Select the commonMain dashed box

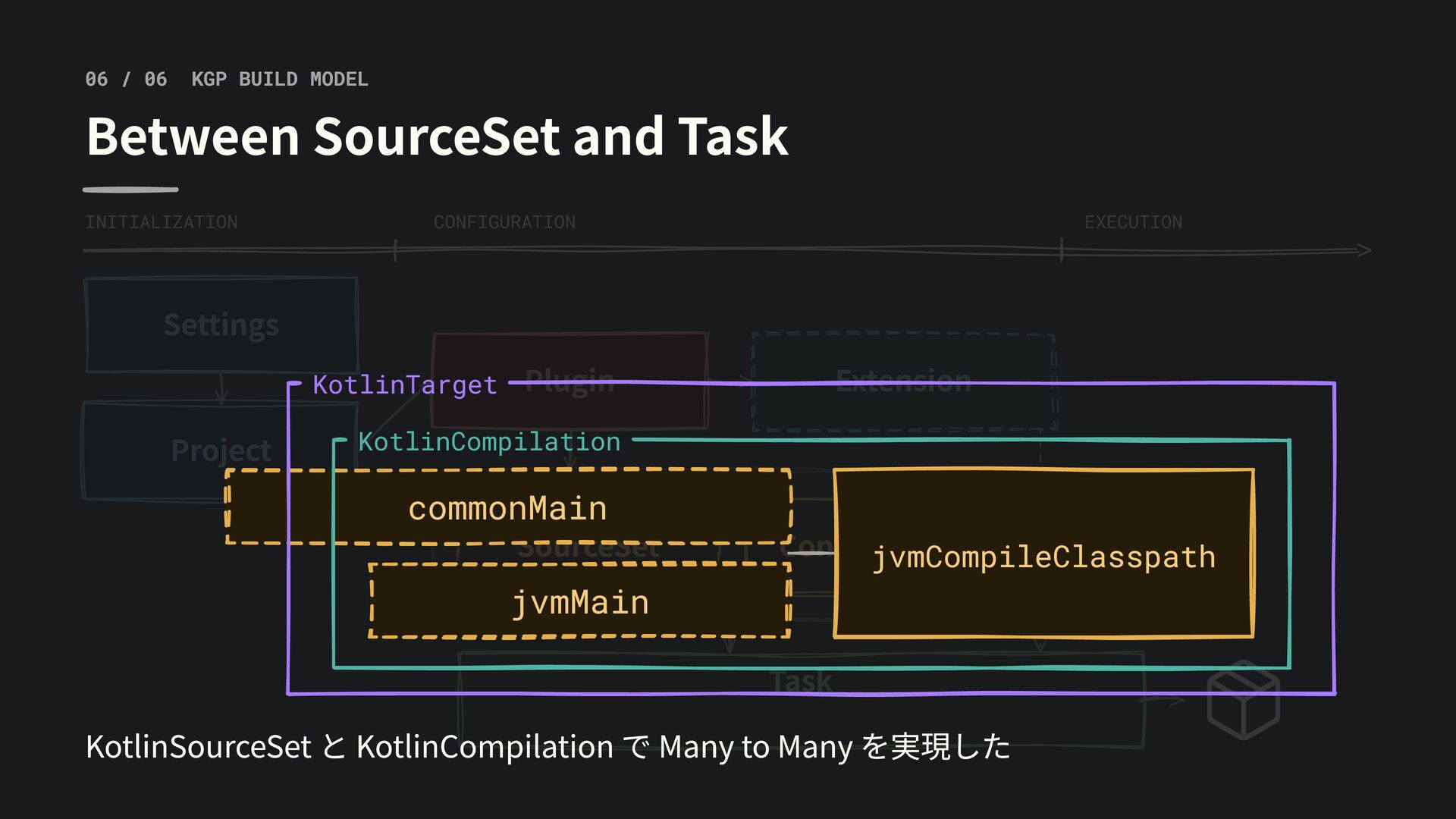[508, 507]
